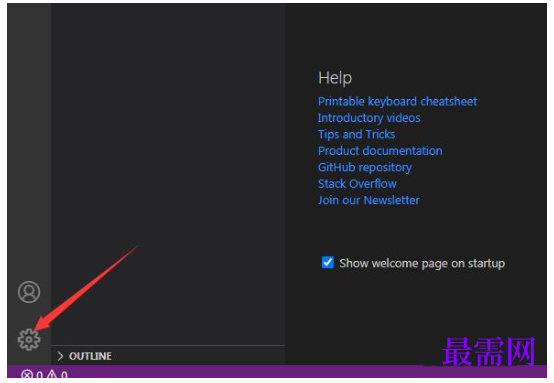Click the OUTLINE panel header label

[90, 356]
